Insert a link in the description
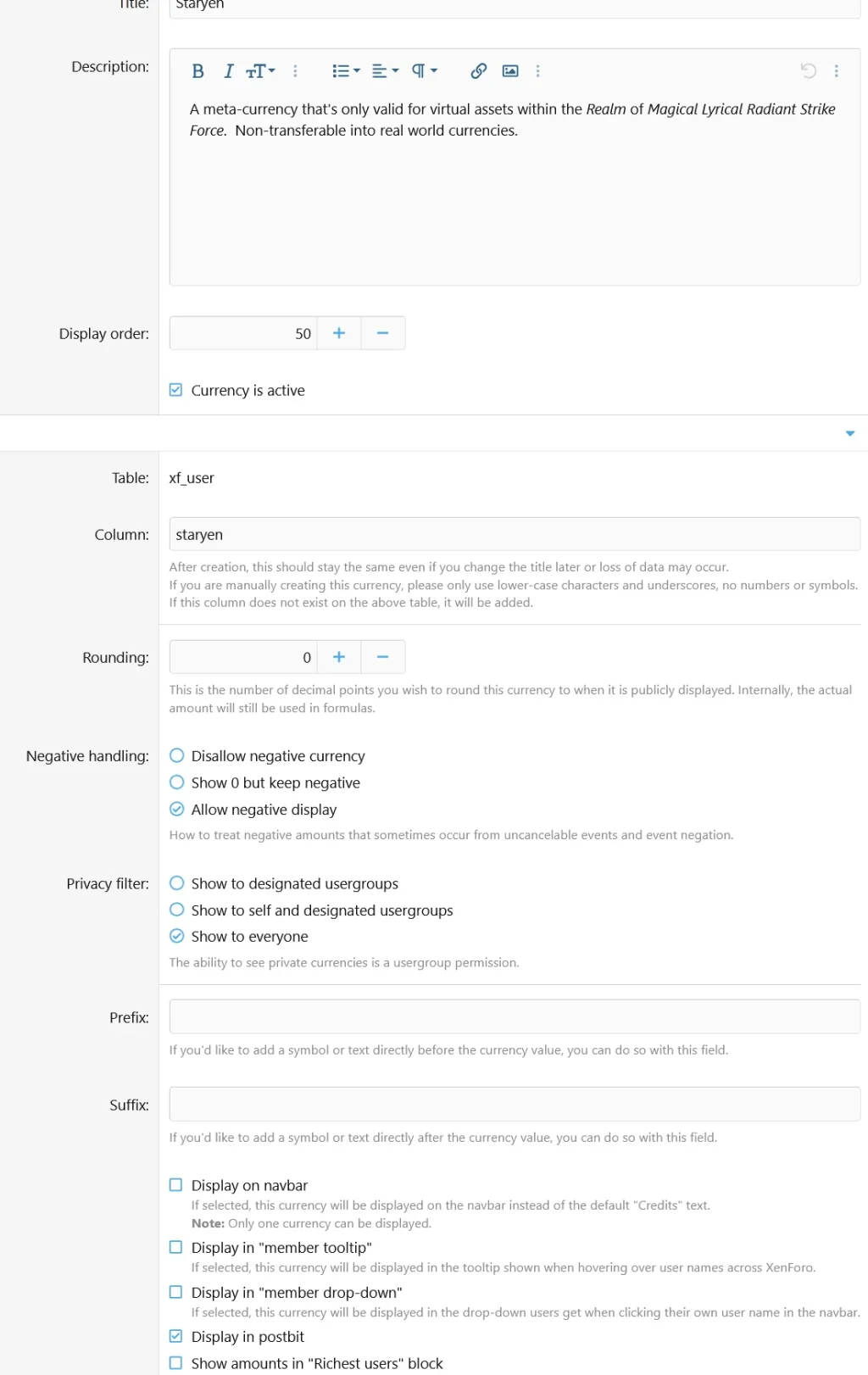868x1375 pixels. [x=479, y=71]
